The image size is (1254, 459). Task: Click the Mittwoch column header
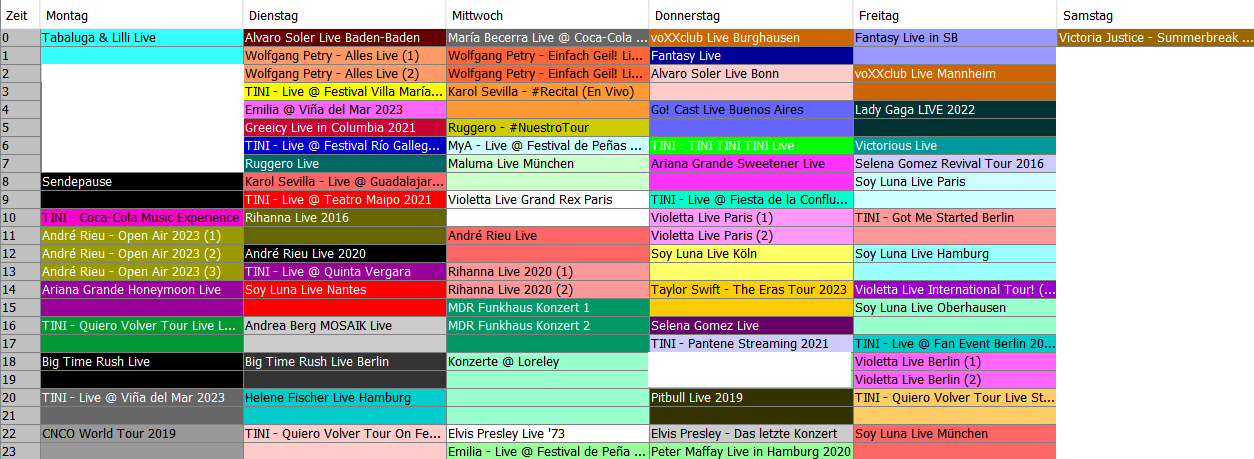pyautogui.click(x=547, y=15)
